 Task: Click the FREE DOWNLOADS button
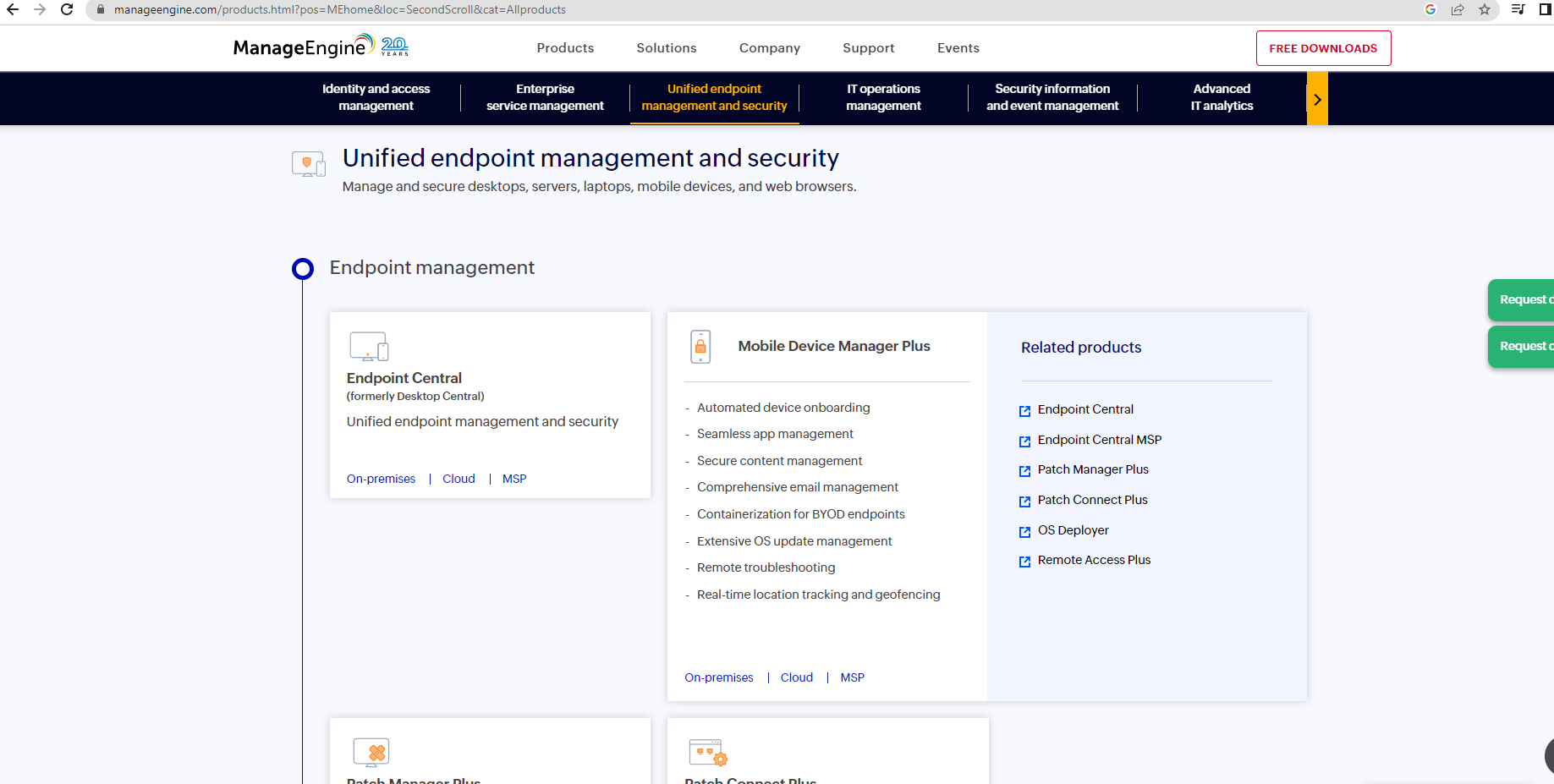tap(1322, 48)
